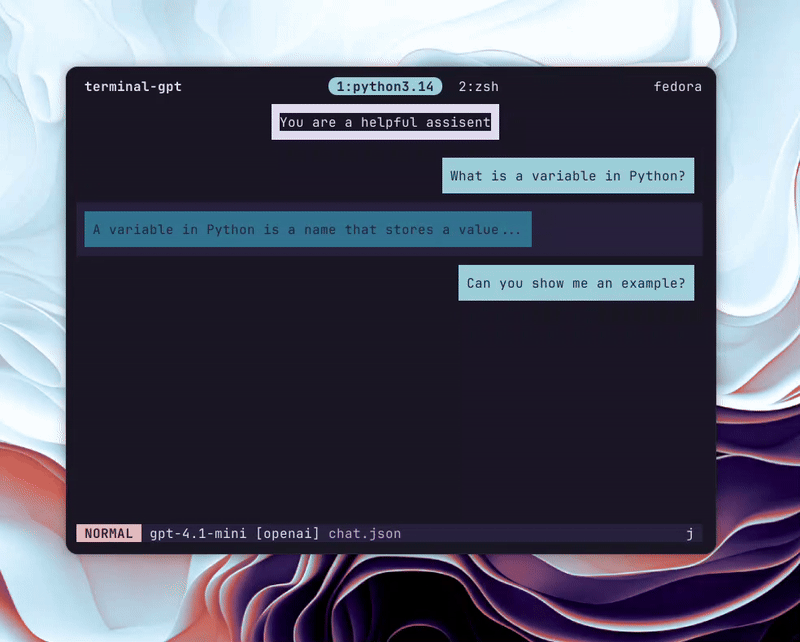Select the 'You are a helpful assisent' system prompt

pyautogui.click(x=385, y=123)
